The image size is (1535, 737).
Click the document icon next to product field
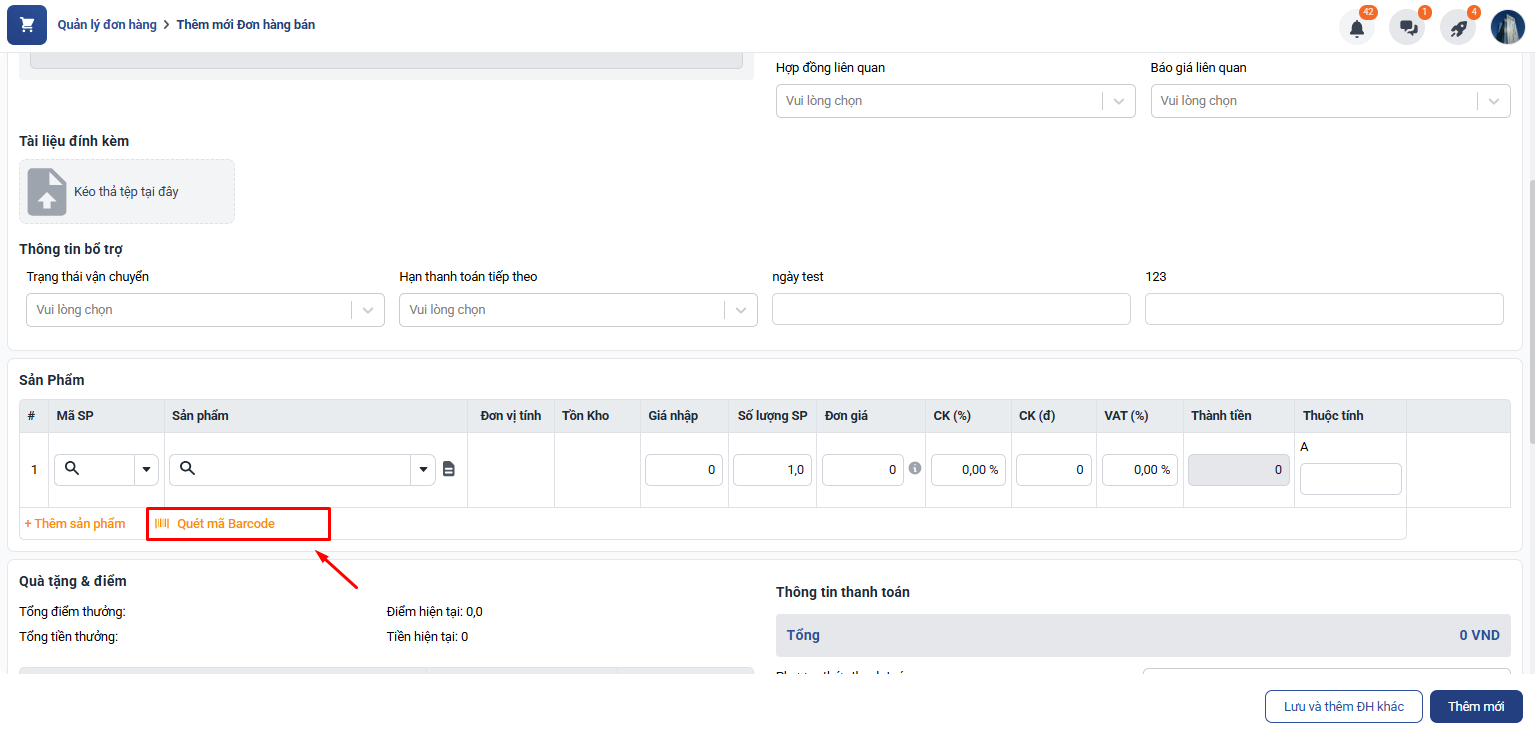tap(449, 469)
